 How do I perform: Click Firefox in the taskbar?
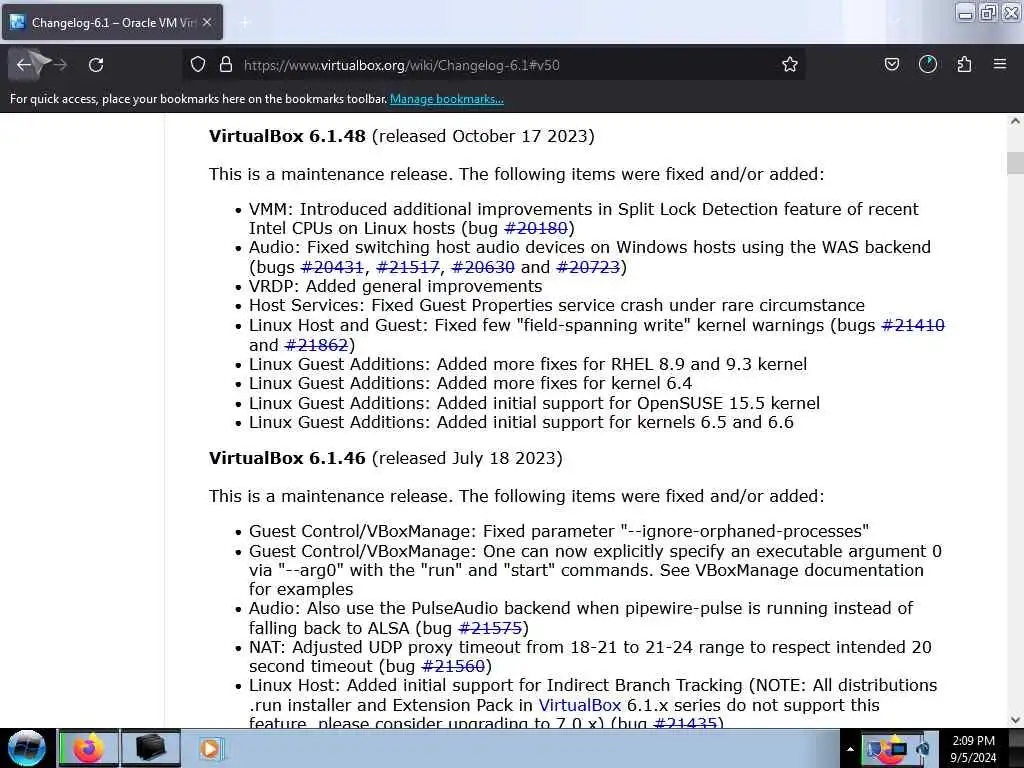click(88, 748)
